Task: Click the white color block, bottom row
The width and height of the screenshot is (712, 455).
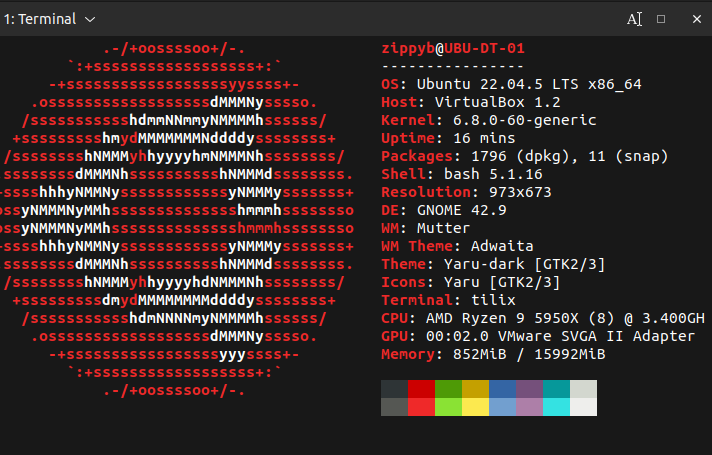Action: [x=583, y=407]
